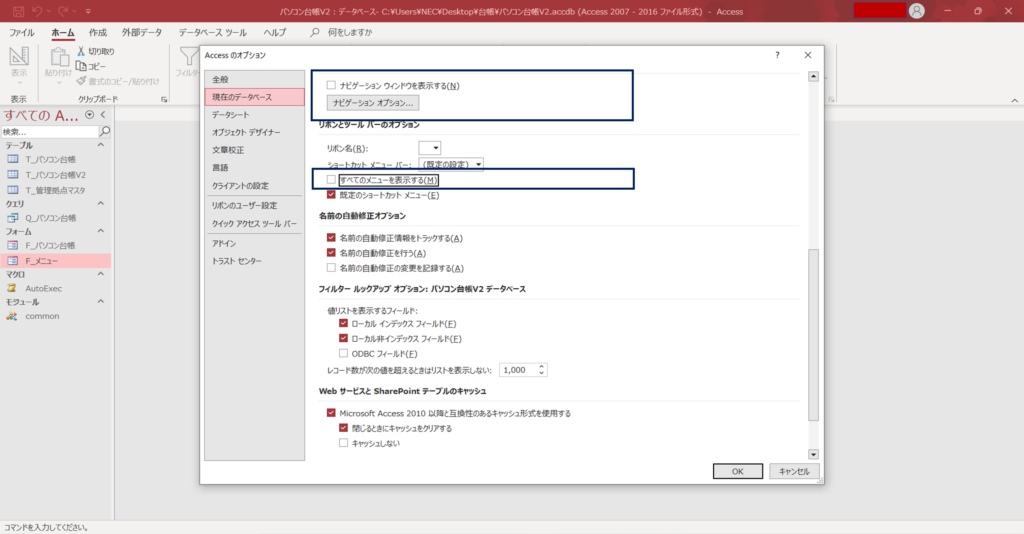This screenshot has width=1024, height=534.
Task: Click the options dialog scroll up arrow
Action: pos(813,77)
